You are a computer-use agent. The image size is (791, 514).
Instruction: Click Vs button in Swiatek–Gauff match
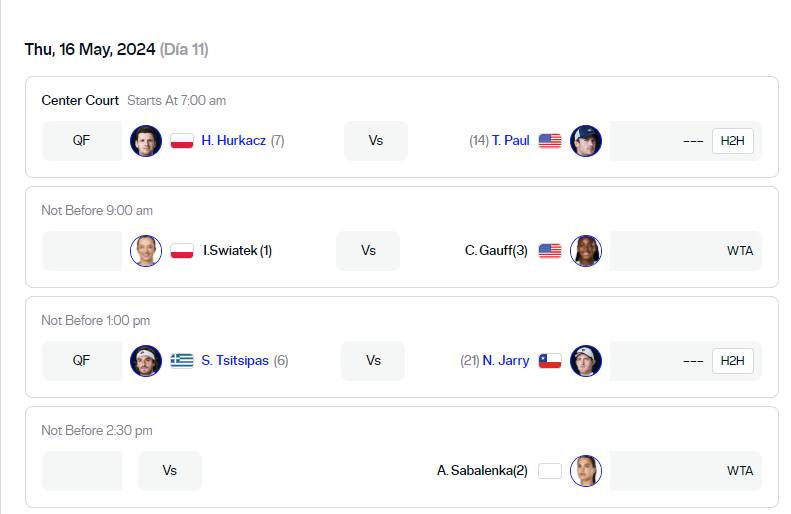[x=368, y=251]
